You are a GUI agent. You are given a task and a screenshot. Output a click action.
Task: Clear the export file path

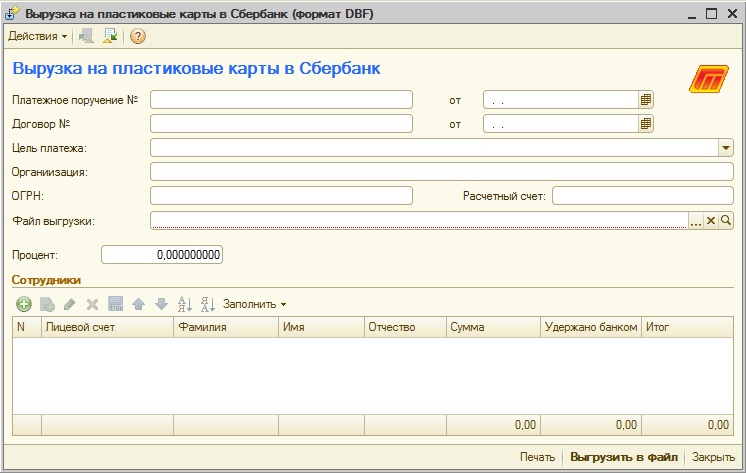[712, 221]
